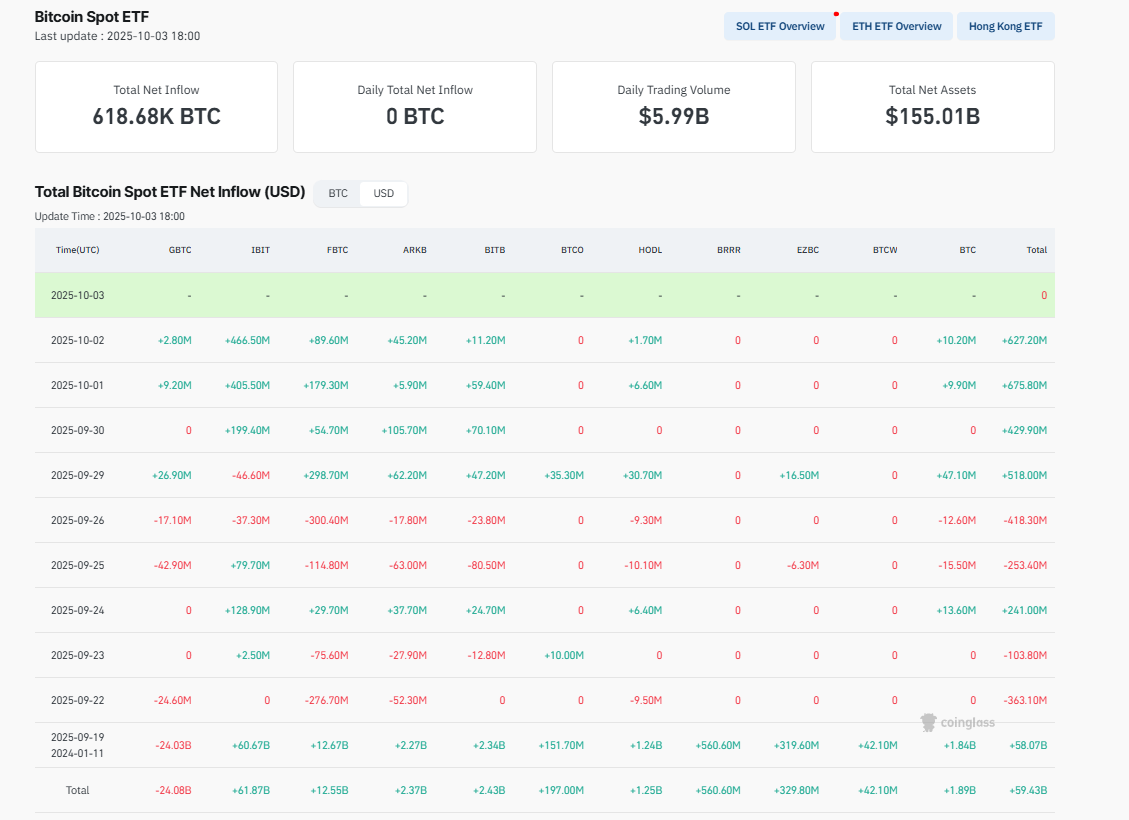This screenshot has width=1129, height=820.
Task: Click the BITB column header
Action: (494, 250)
